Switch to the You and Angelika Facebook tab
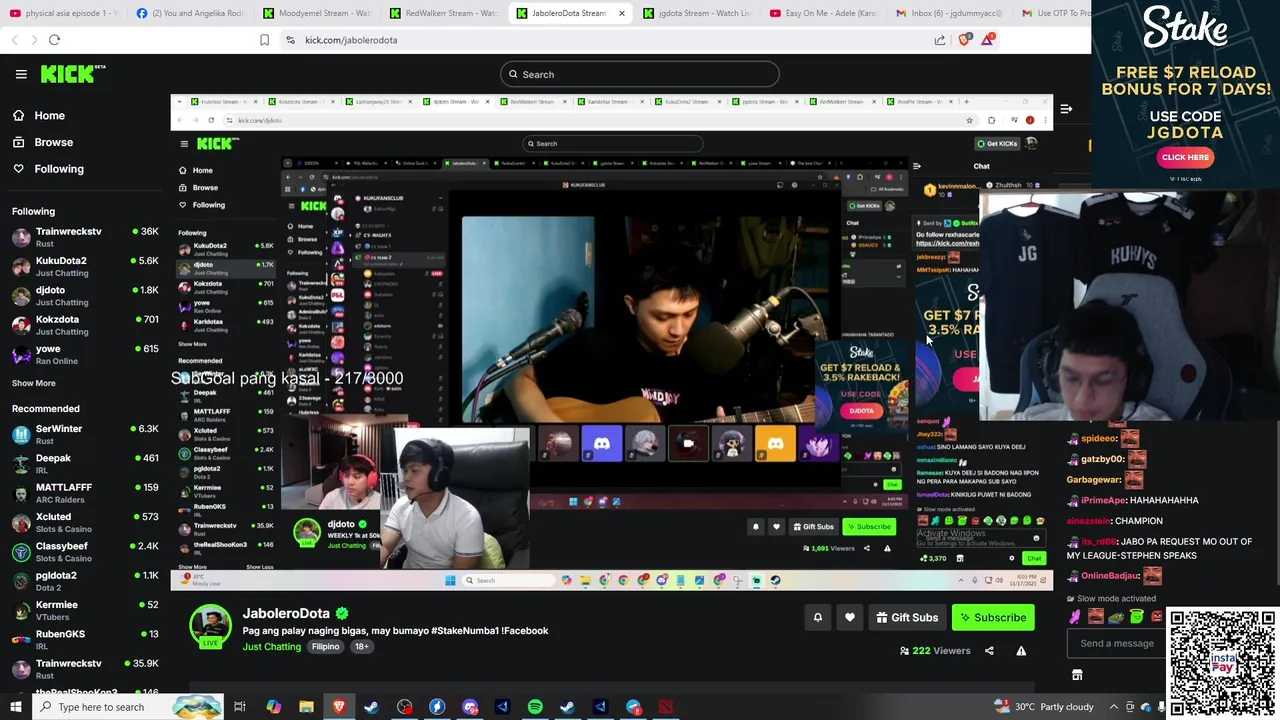The height and width of the screenshot is (720, 1280). tap(190, 13)
